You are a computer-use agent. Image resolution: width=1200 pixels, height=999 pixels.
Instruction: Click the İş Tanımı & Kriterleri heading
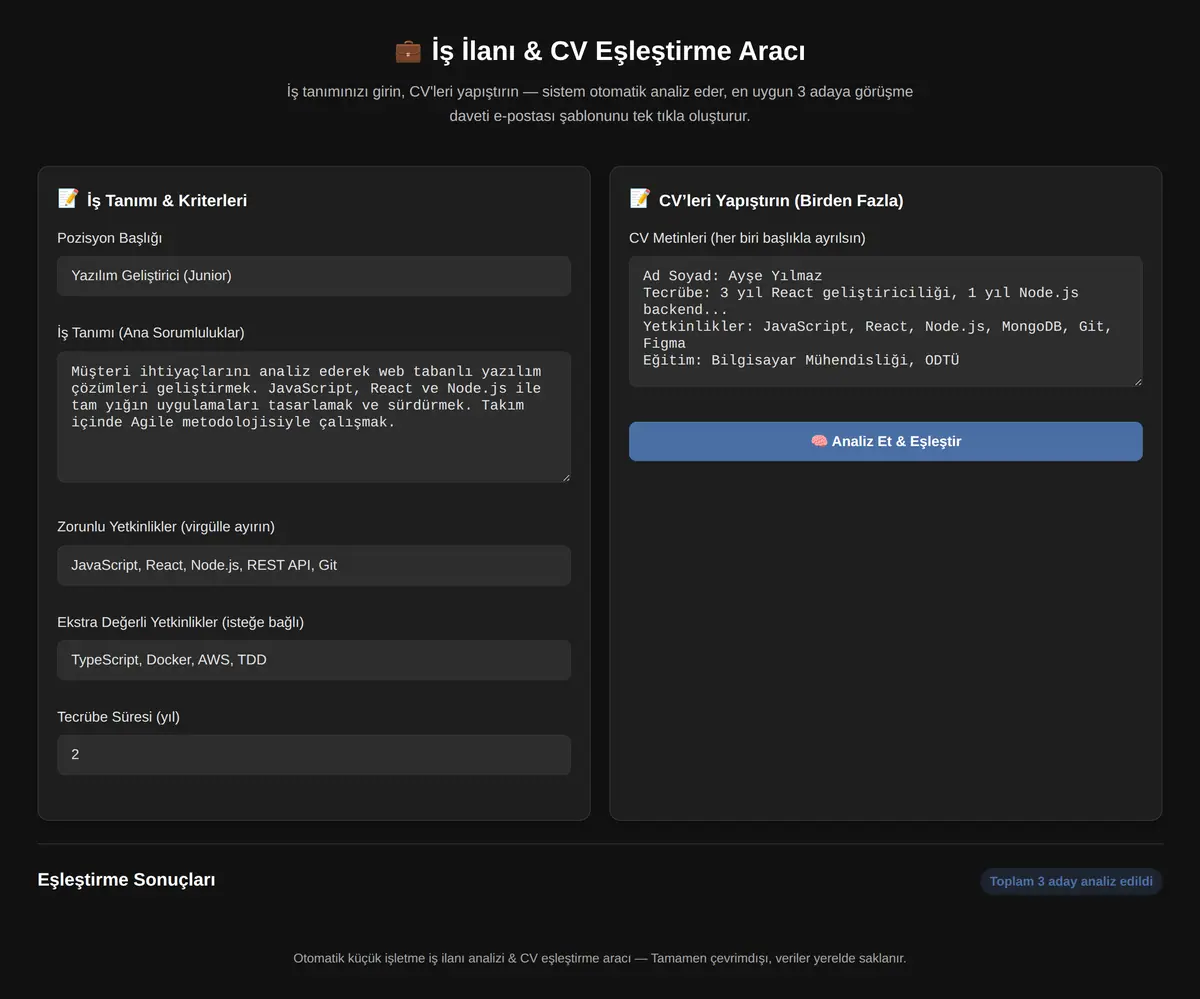click(x=167, y=200)
